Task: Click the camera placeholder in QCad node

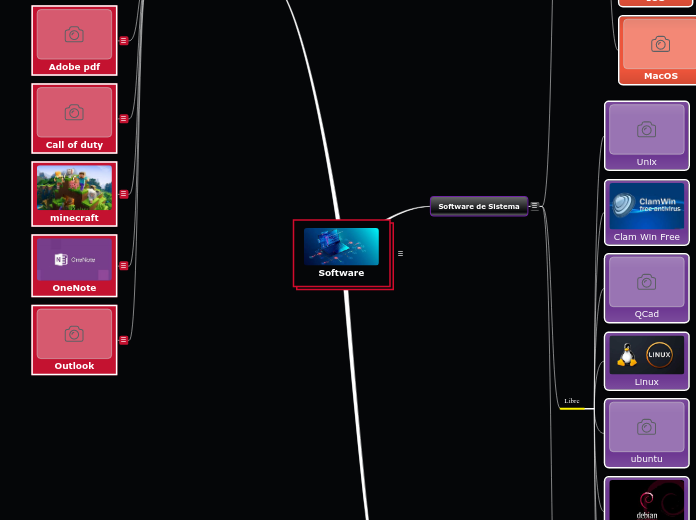Action: point(647,282)
